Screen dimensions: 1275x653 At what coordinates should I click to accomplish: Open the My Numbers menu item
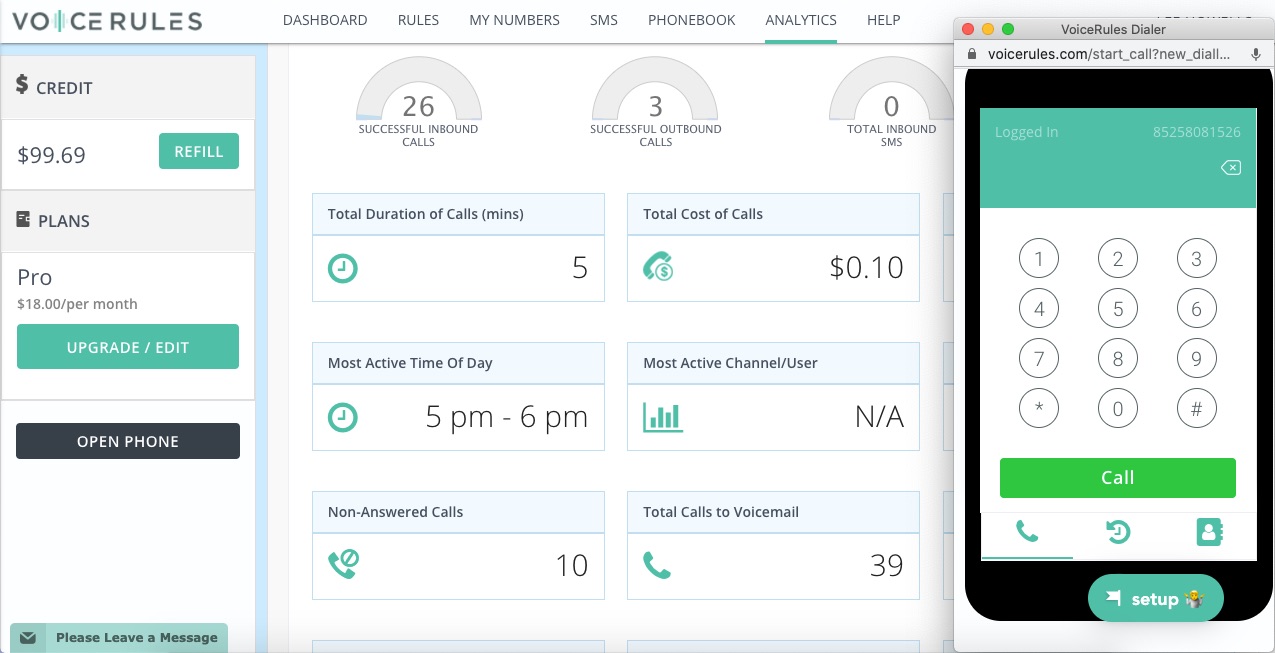(514, 20)
